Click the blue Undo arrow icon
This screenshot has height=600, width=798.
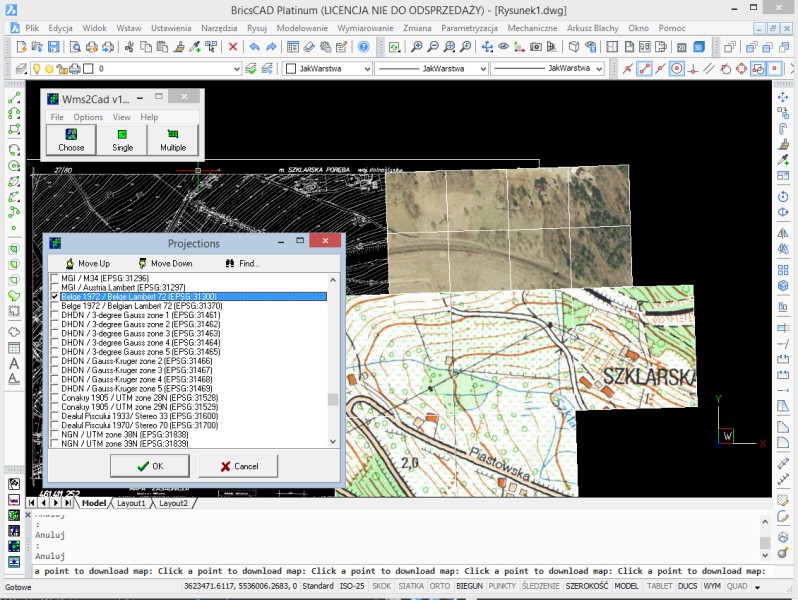point(254,47)
